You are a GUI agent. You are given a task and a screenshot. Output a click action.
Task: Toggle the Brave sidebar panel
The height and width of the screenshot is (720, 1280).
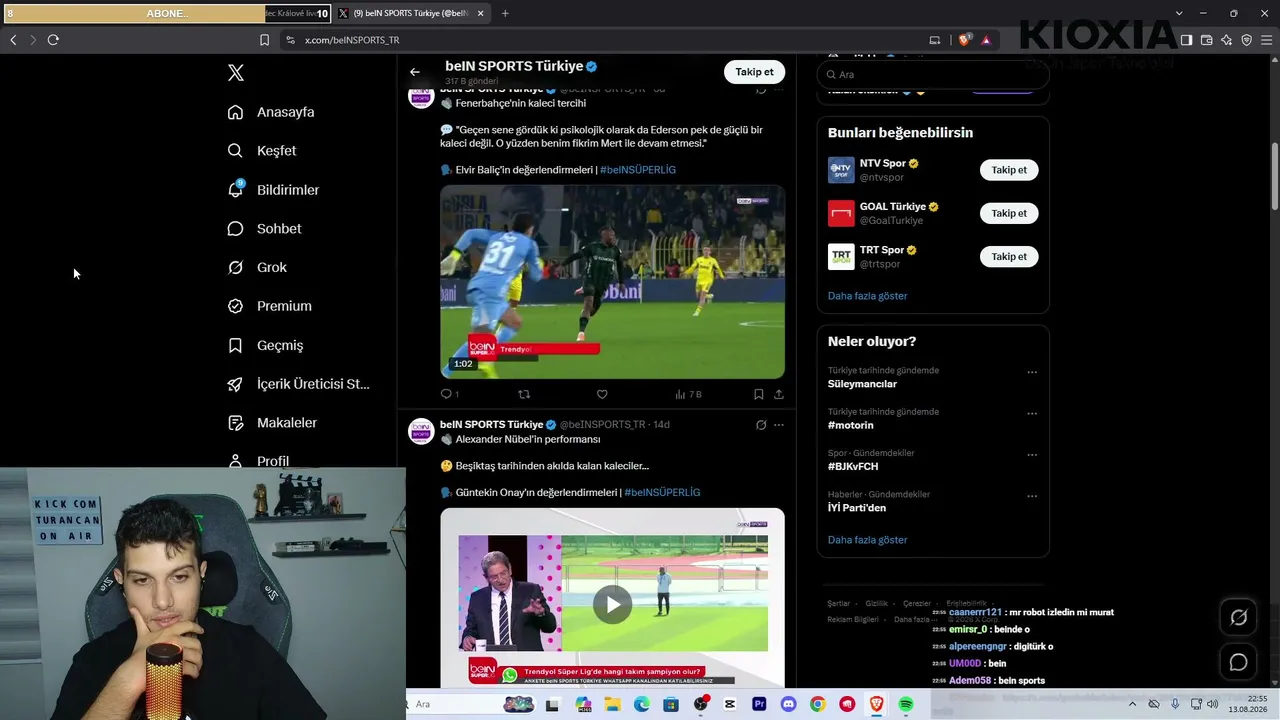tap(1186, 40)
